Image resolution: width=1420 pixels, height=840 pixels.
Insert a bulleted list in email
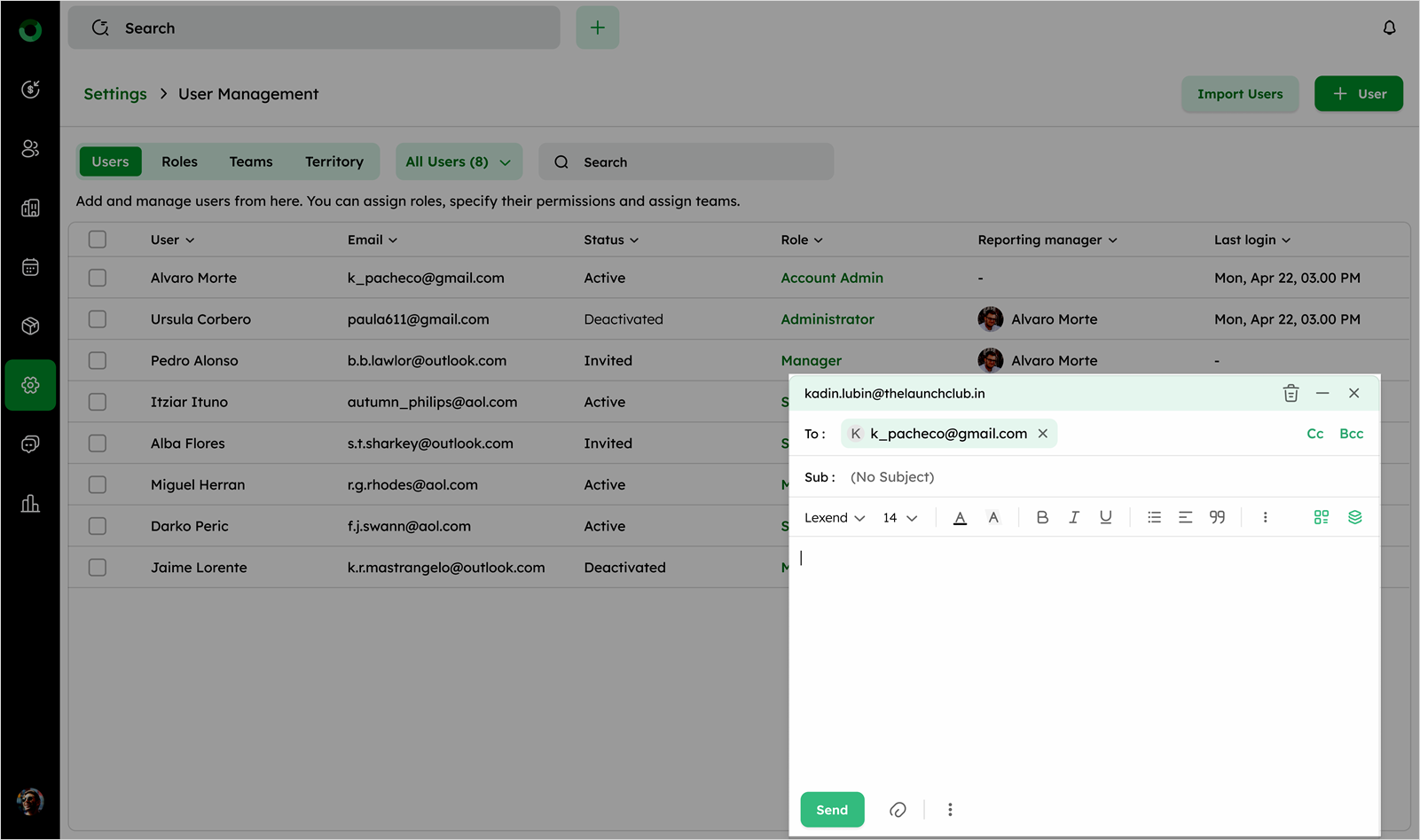(x=1154, y=517)
